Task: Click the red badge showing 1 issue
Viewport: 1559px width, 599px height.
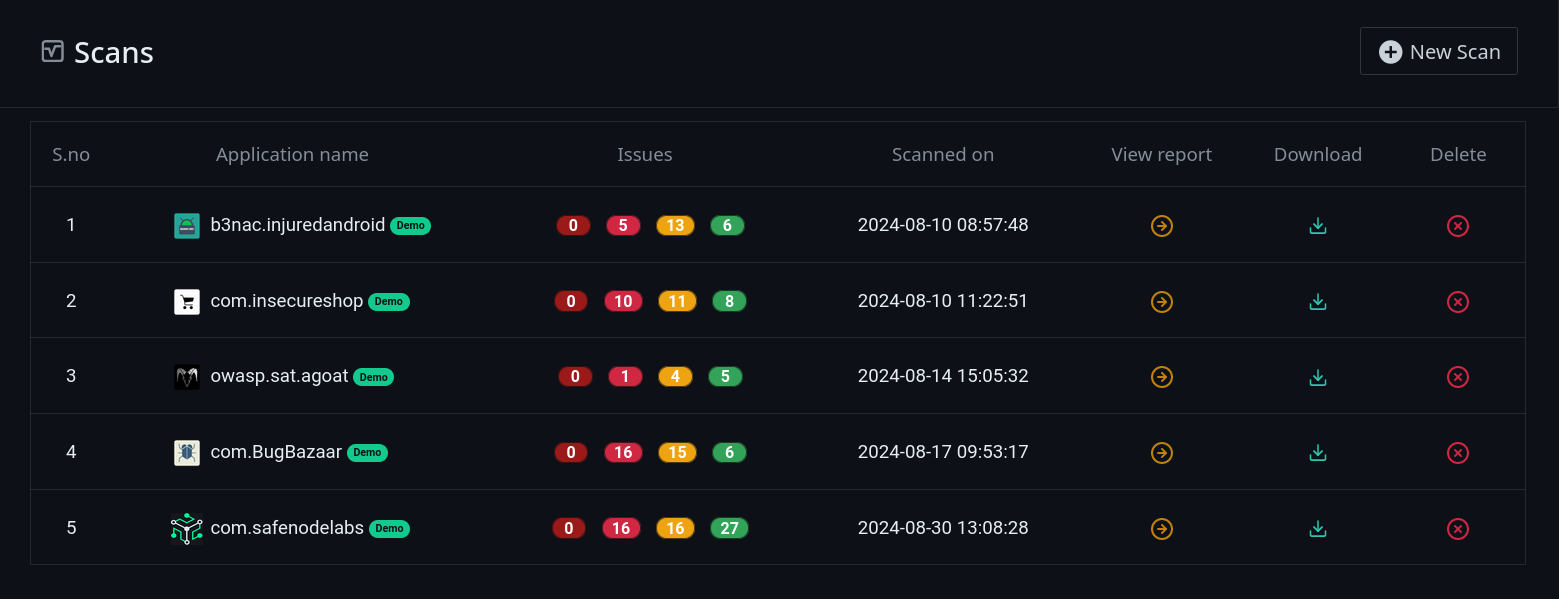Action: (625, 377)
